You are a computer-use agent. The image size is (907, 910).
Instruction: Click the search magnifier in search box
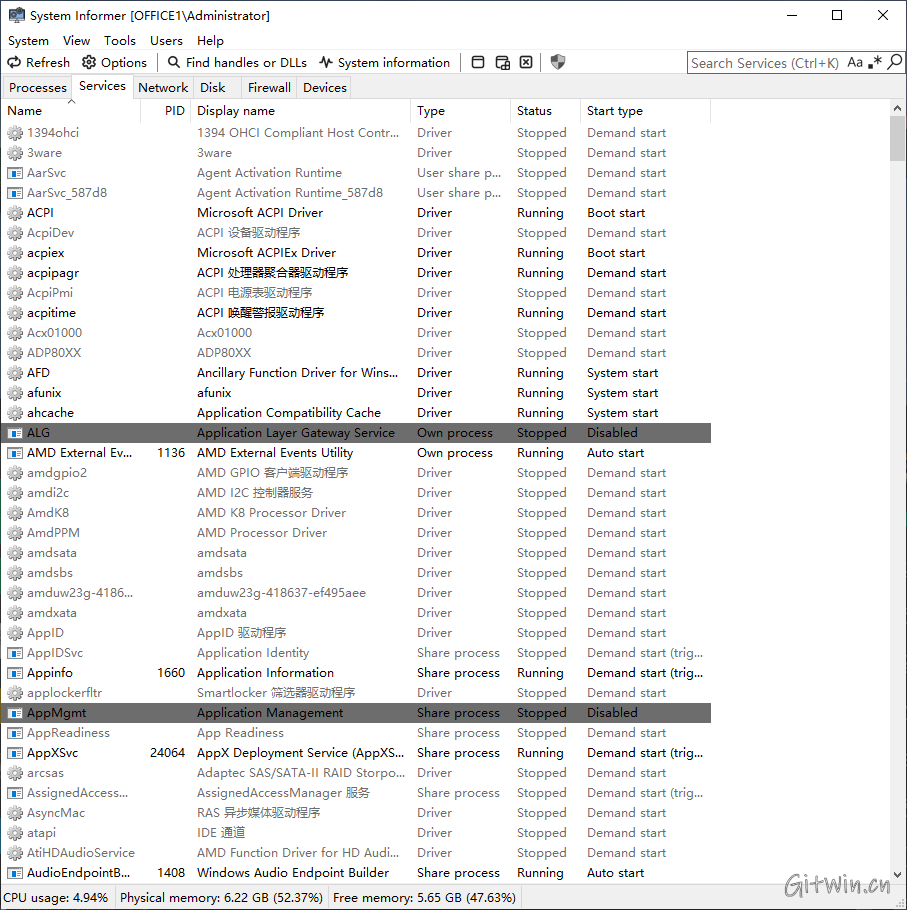[x=895, y=62]
